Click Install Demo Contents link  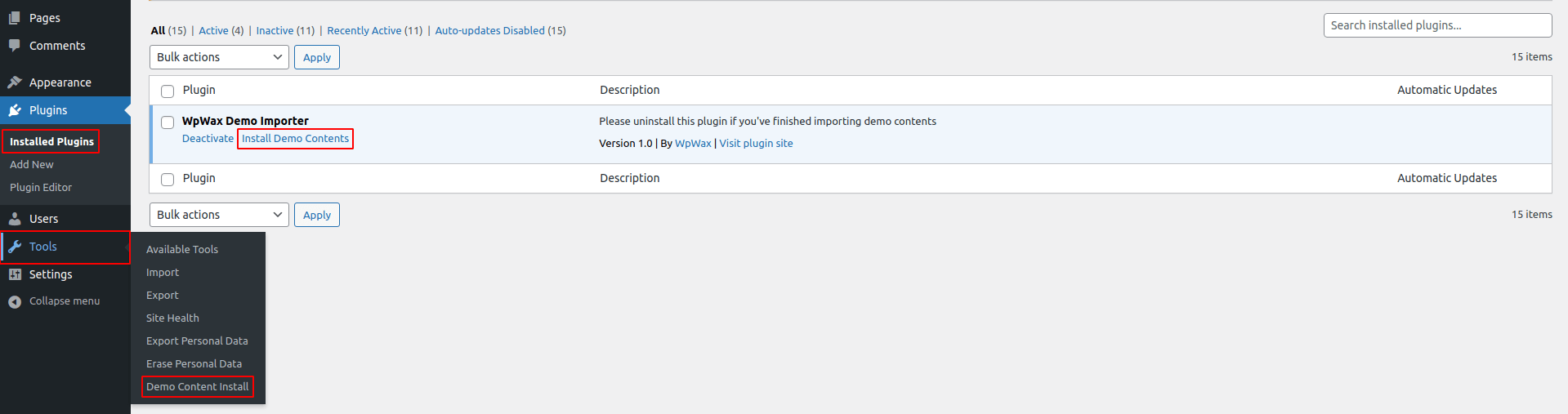click(x=295, y=139)
